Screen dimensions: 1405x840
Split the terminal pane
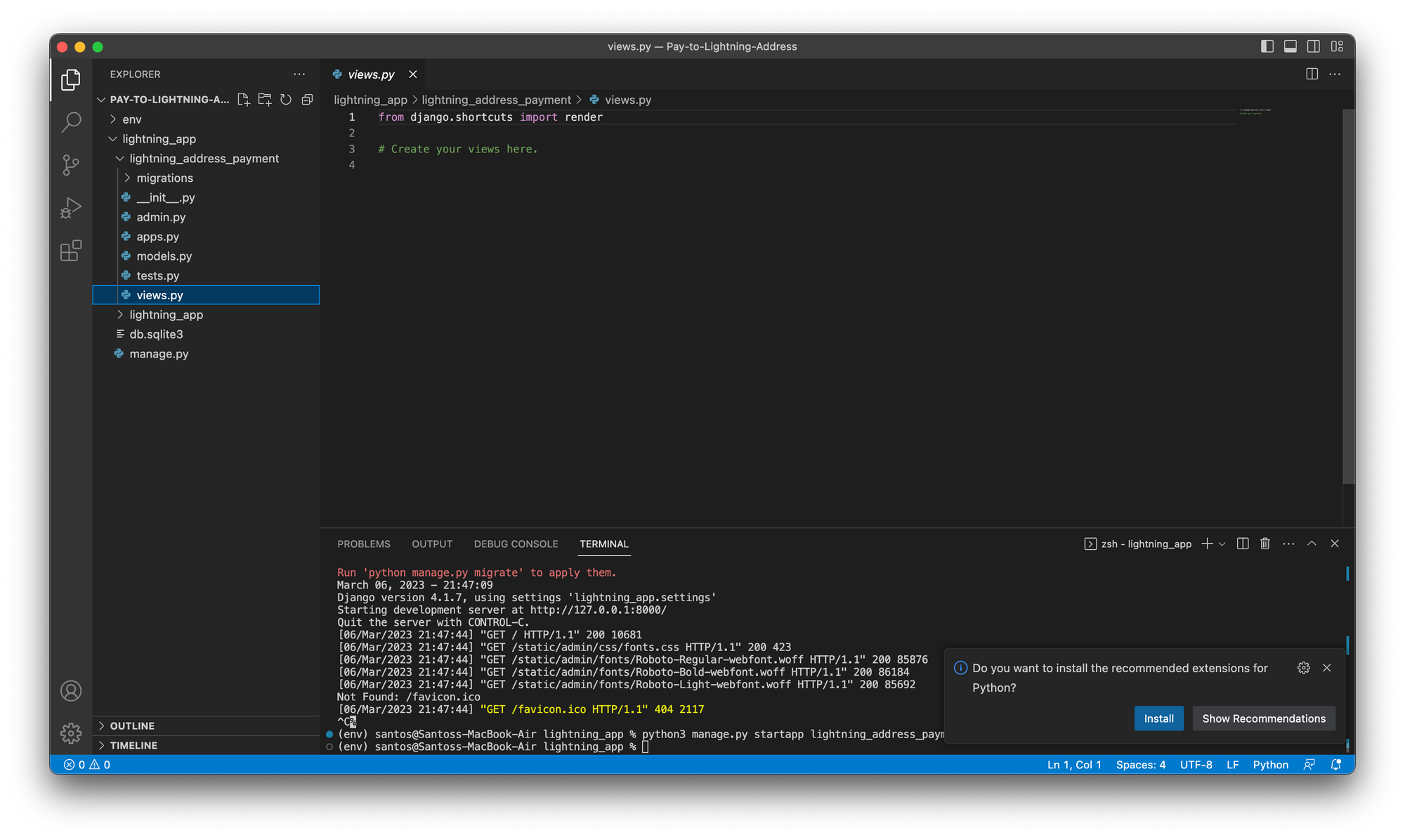(x=1243, y=544)
